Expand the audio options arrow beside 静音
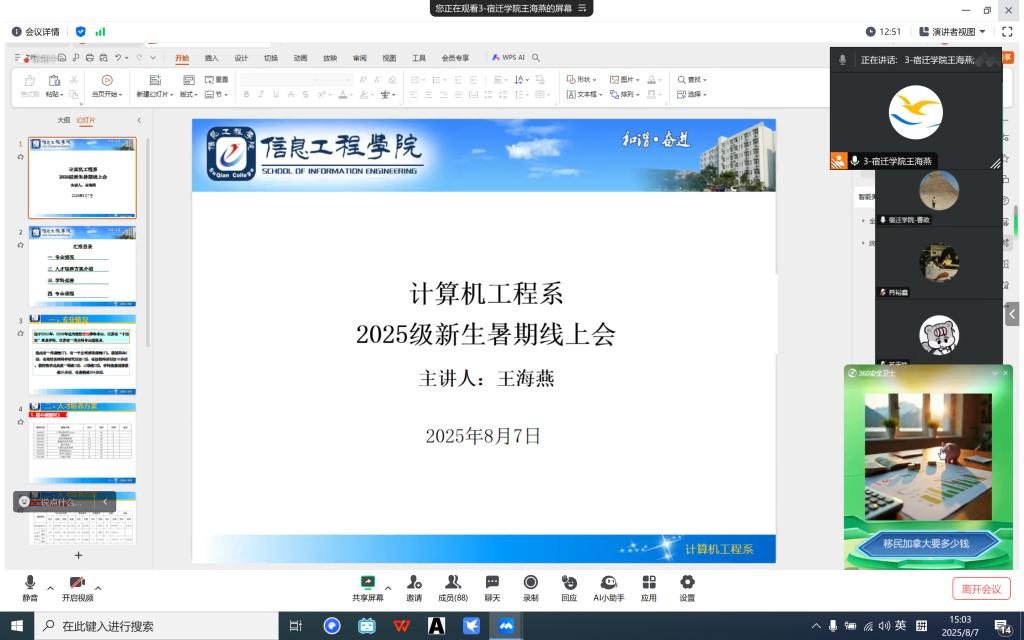The height and width of the screenshot is (640, 1024). click(50, 588)
